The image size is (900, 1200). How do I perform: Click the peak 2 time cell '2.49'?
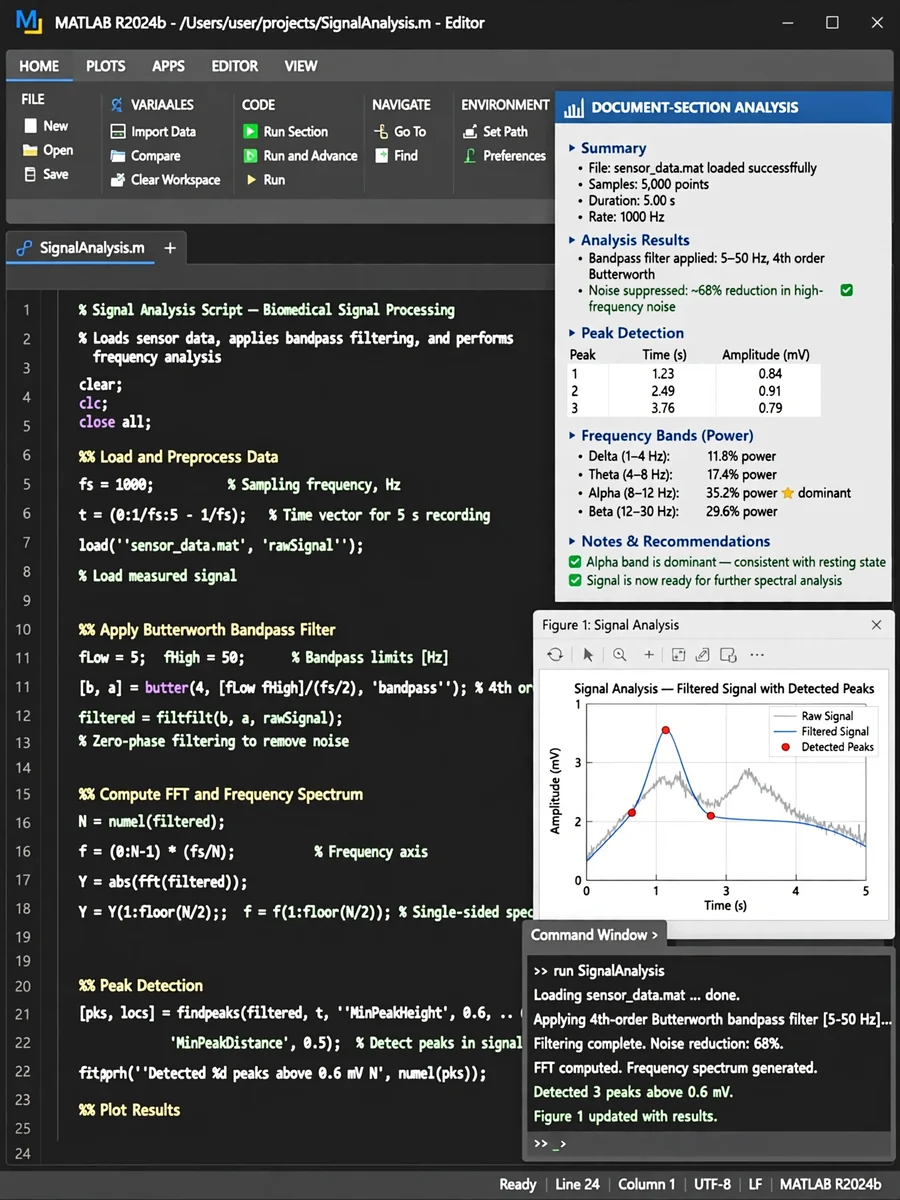coord(662,391)
